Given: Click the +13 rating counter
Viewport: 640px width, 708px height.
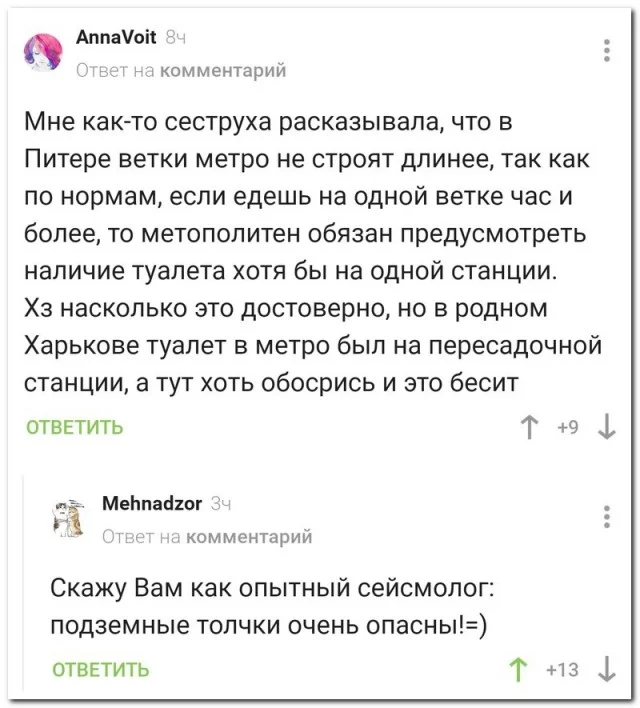Looking at the screenshot, I should 562,669.
